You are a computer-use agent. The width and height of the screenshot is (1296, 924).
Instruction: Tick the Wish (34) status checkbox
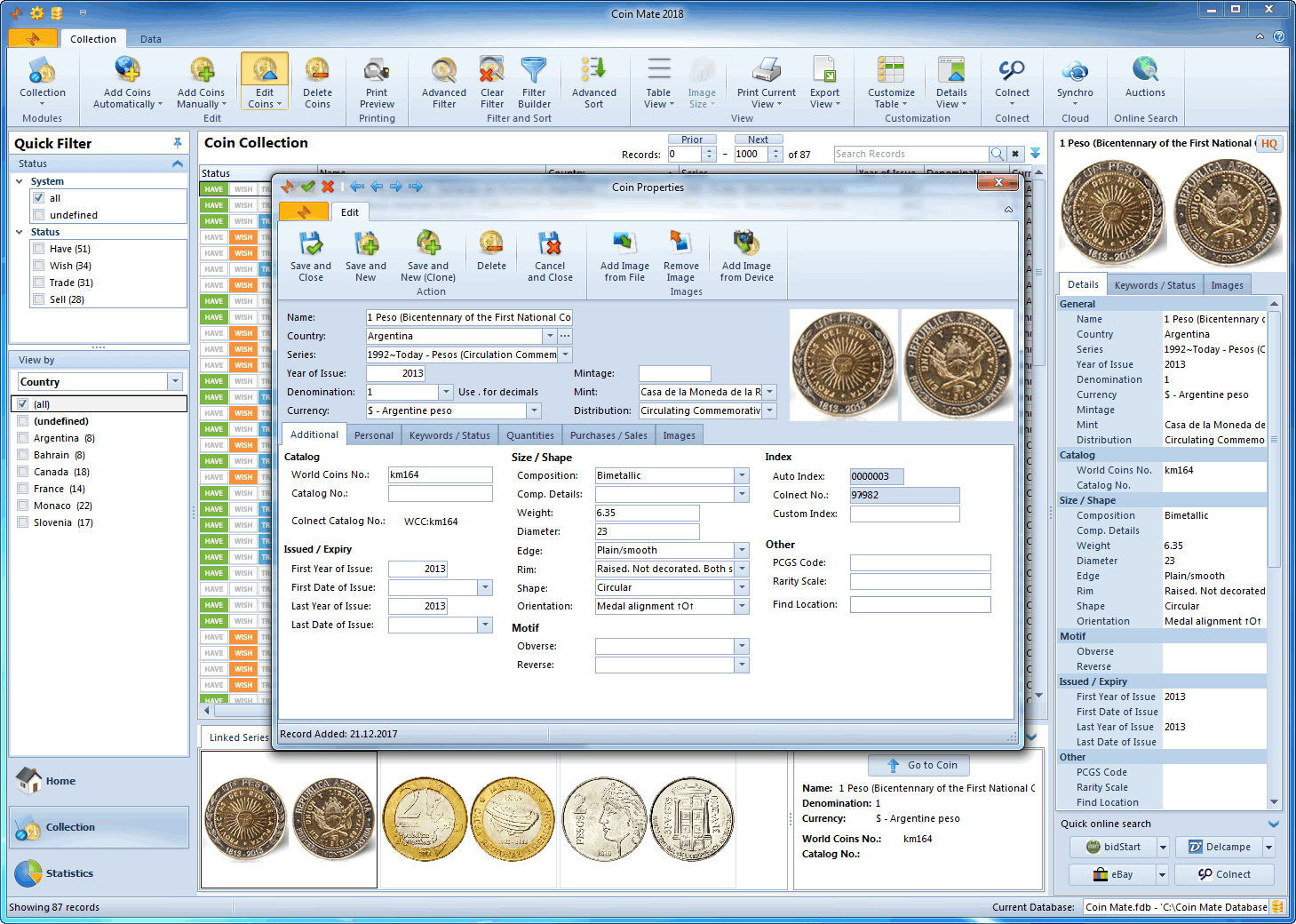click(x=39, y=266)
